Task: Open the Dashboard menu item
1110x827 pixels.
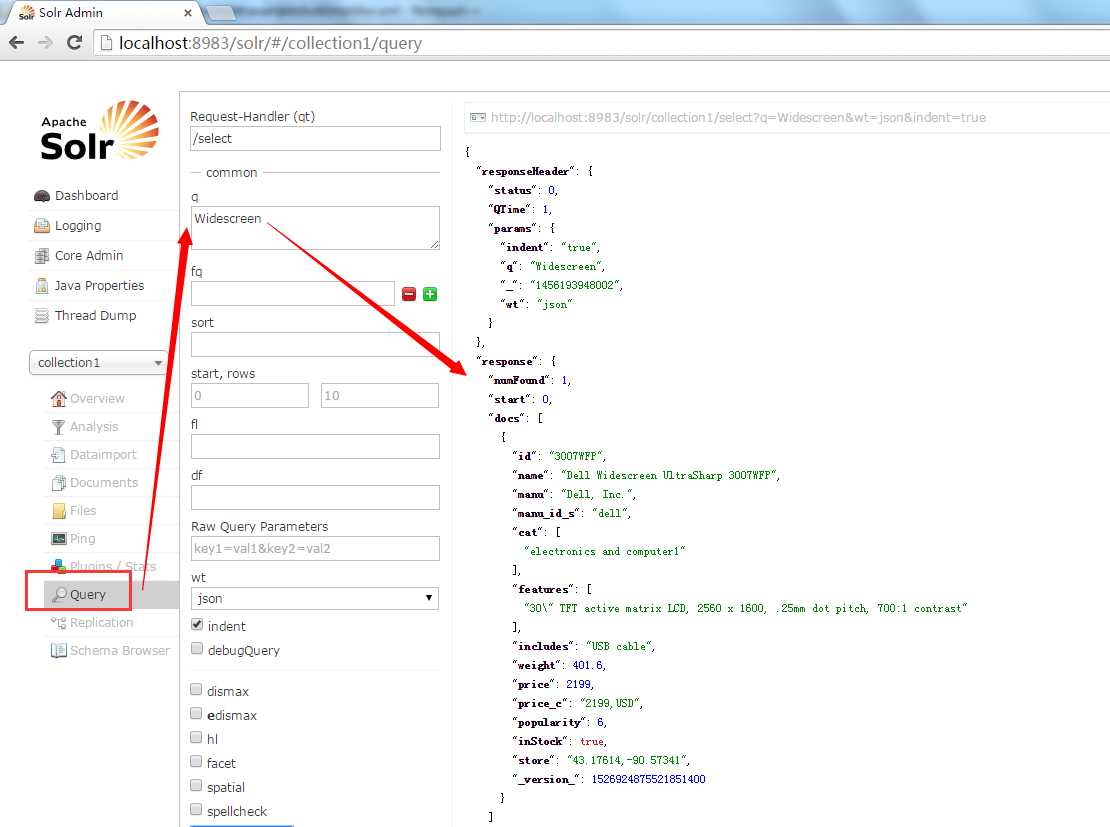Action: pyautogui.click(x=86, y=196)
